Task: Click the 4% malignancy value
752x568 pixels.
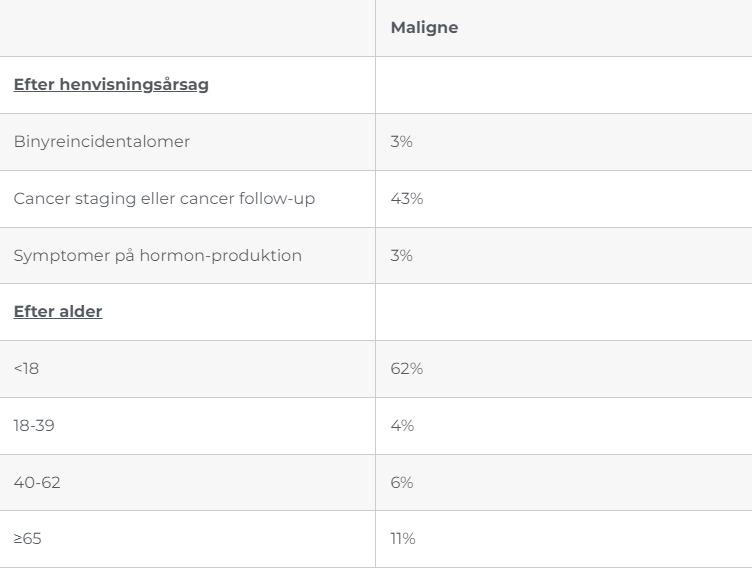Action: pos(401,426)
